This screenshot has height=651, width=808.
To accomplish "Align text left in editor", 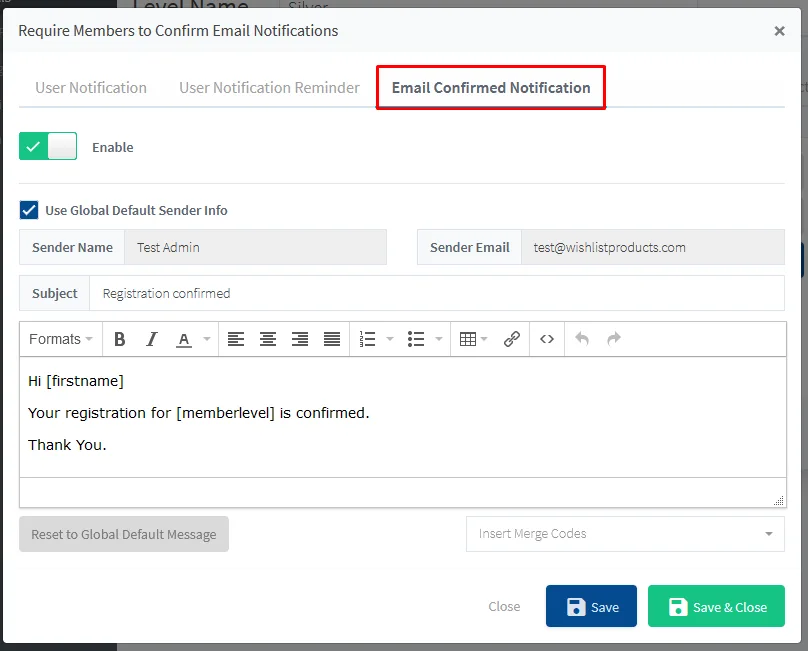I will click(x=236, y=339).
